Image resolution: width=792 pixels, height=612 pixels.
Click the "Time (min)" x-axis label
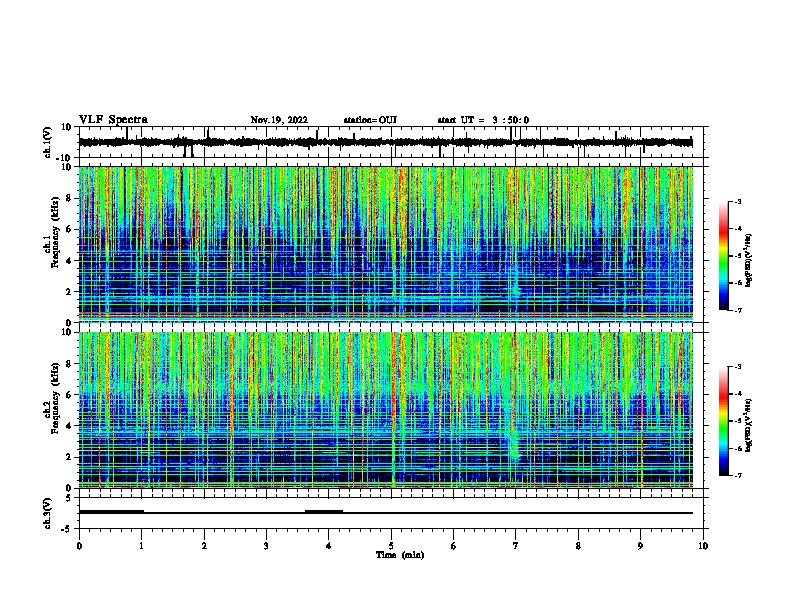point(400,555)
